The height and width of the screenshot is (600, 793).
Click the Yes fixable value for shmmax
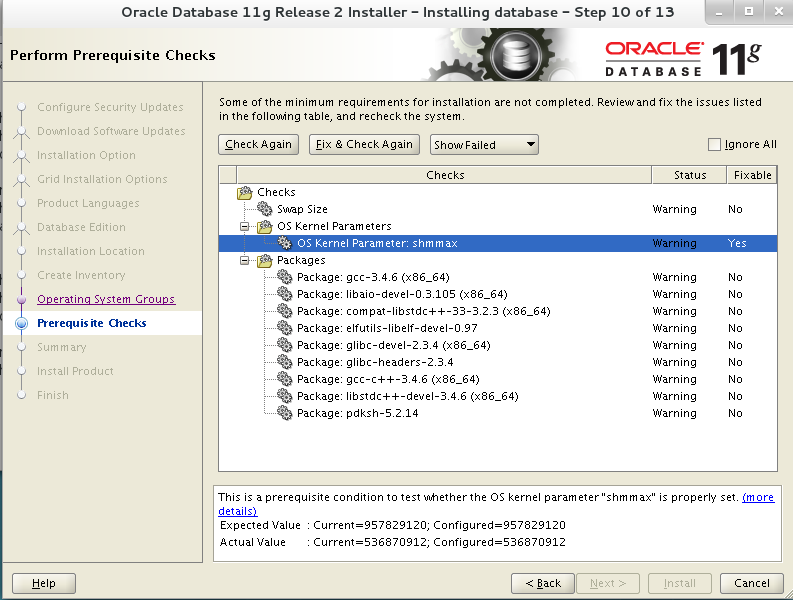pos(737,243)
